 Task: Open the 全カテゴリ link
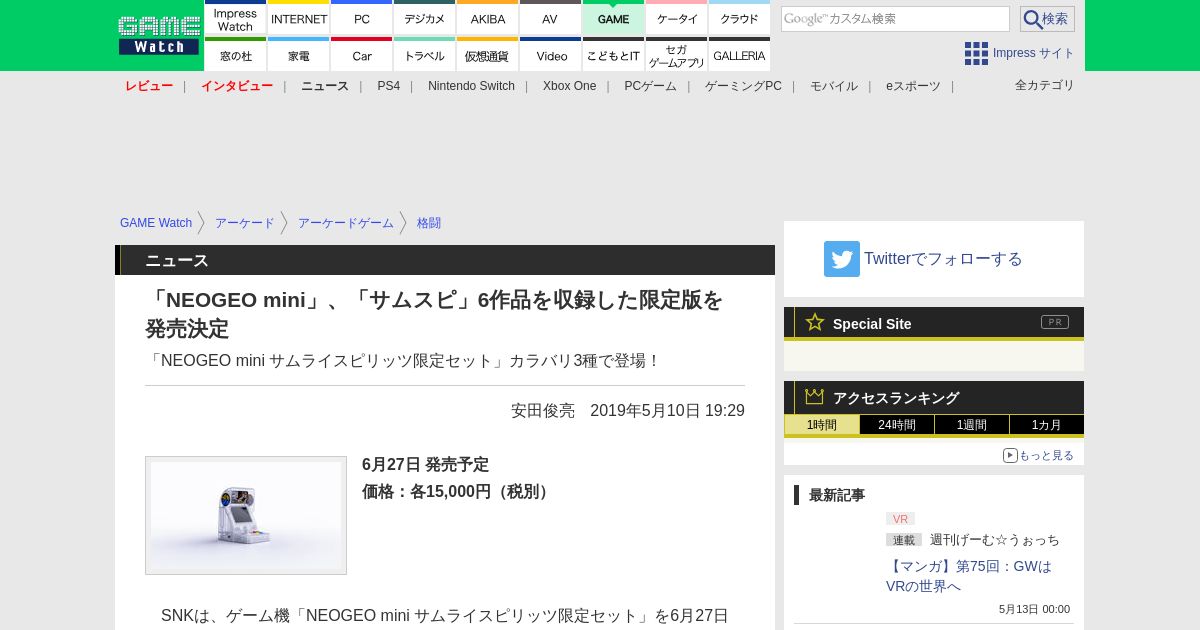coord(1045,85)
